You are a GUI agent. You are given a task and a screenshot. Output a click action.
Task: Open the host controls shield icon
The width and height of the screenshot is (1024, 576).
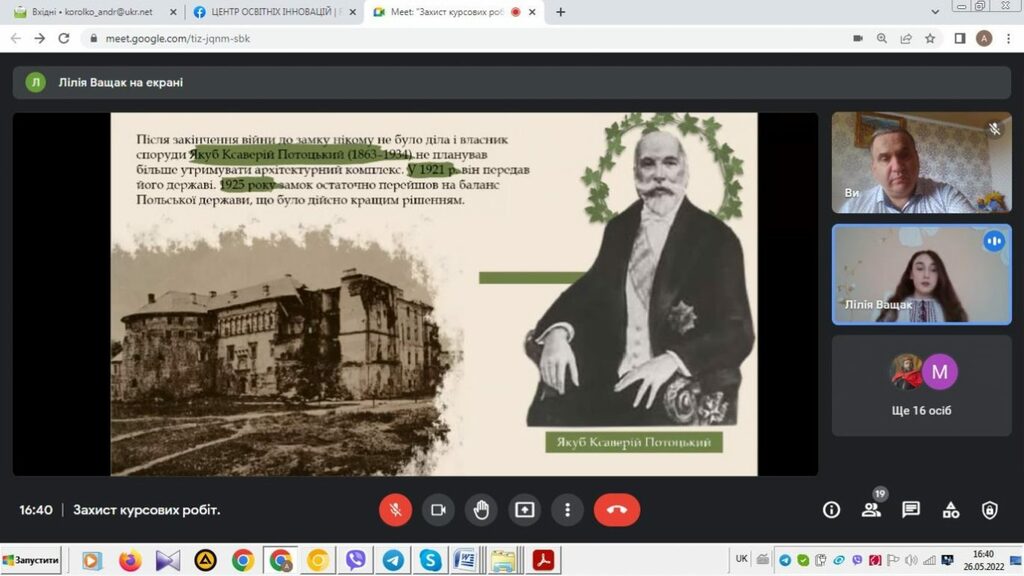pyautogui.click(x=990, y=510)
